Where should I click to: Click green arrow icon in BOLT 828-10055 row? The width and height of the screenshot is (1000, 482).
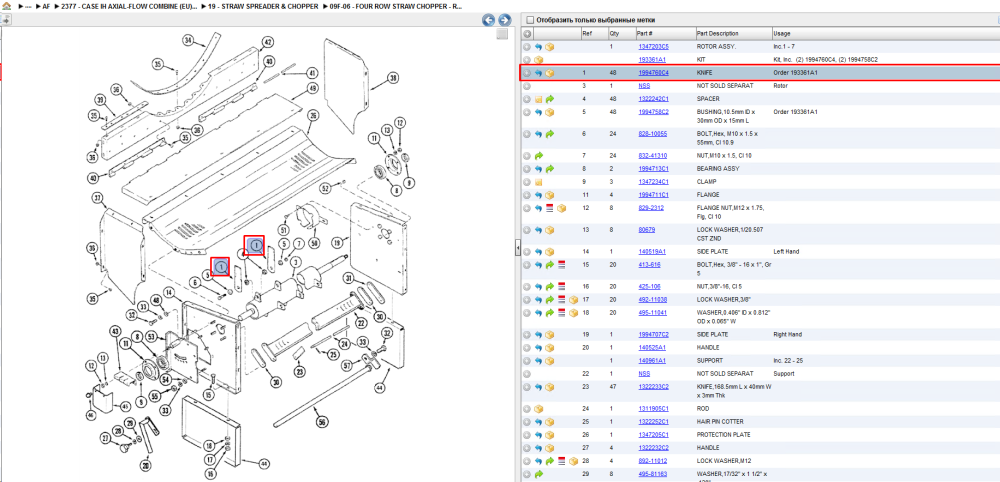(x=550, y=134)
